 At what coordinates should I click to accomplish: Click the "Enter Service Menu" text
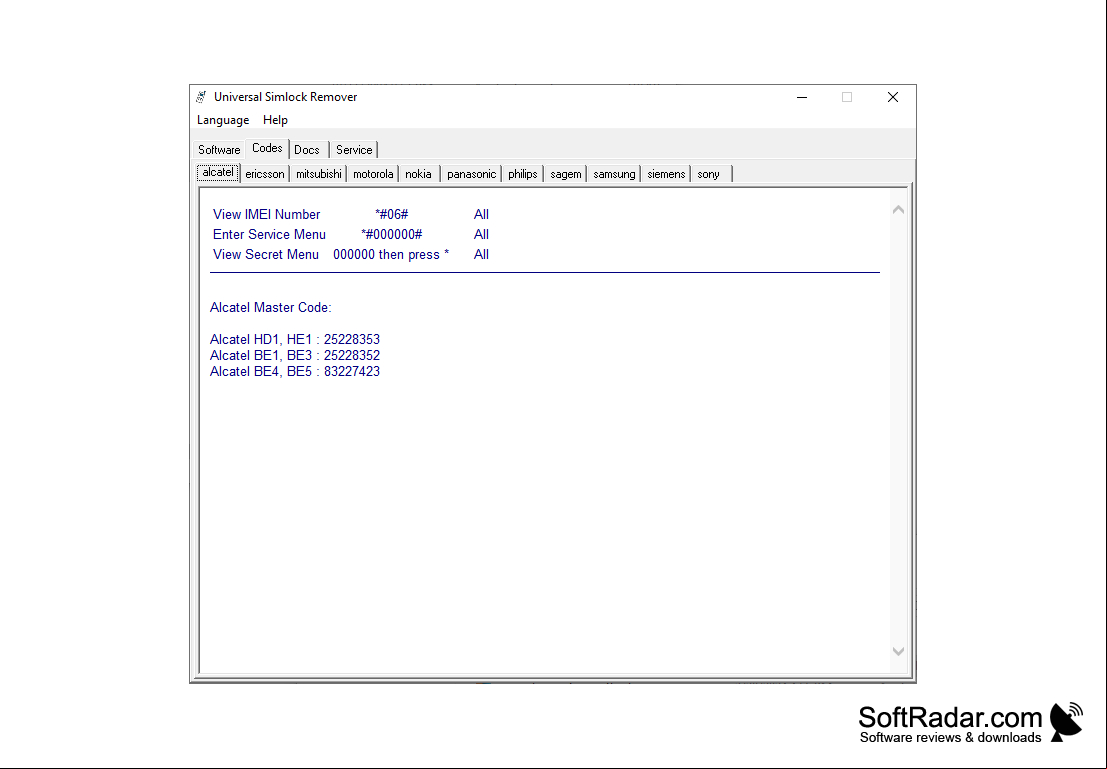coord(269,234)
